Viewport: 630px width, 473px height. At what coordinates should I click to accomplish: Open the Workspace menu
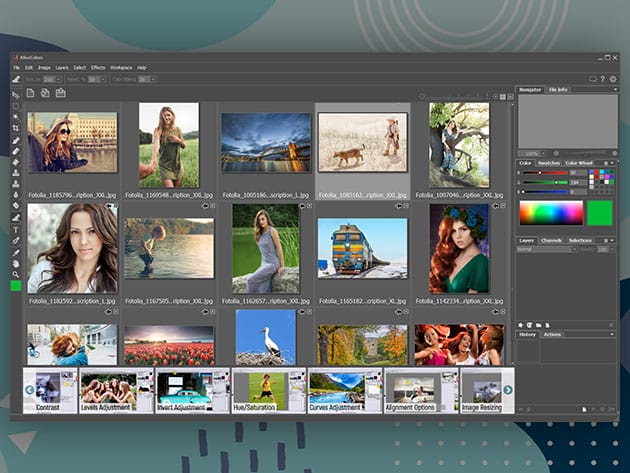121,67
